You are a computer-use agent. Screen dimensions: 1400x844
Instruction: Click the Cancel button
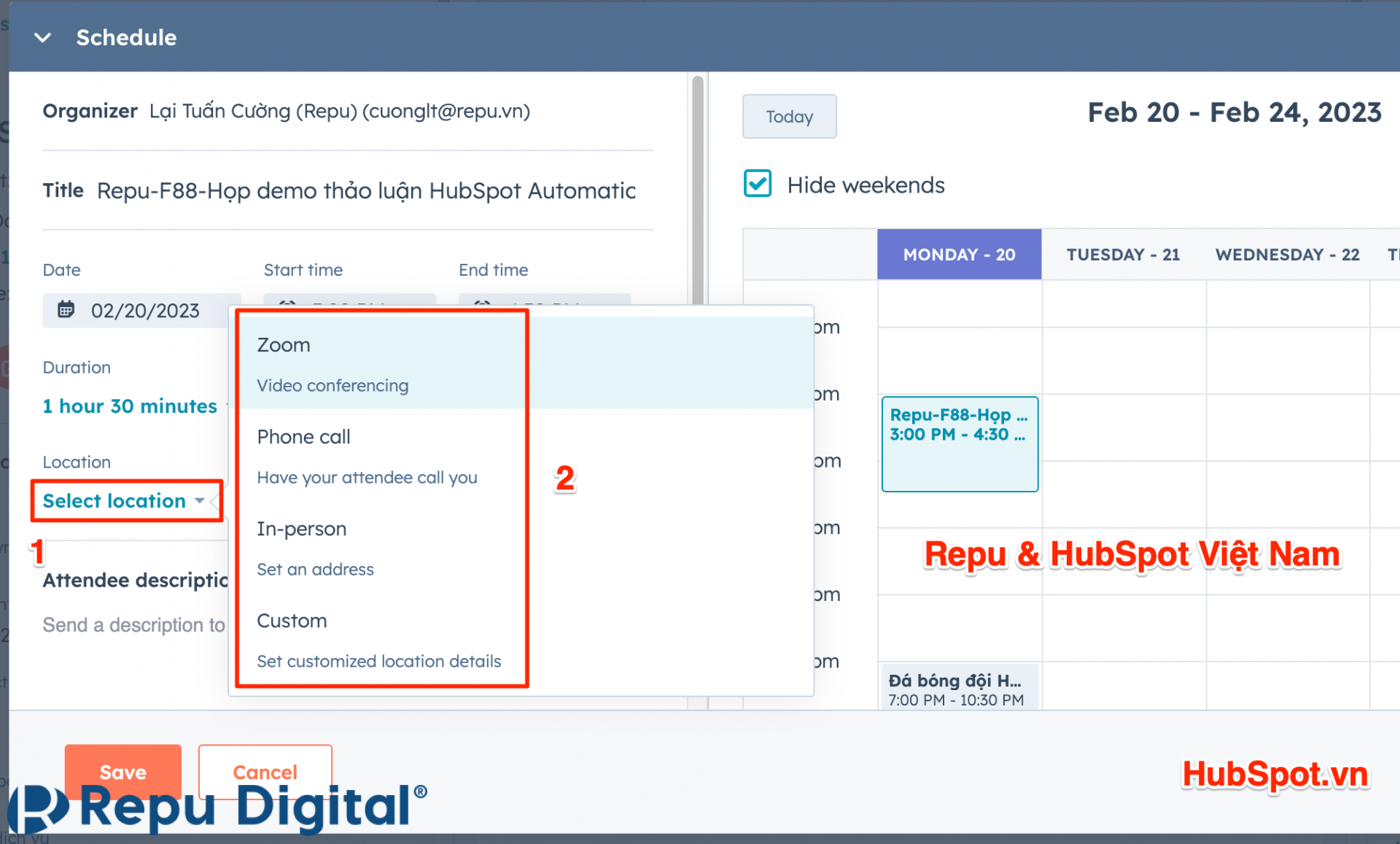(265, 772)
